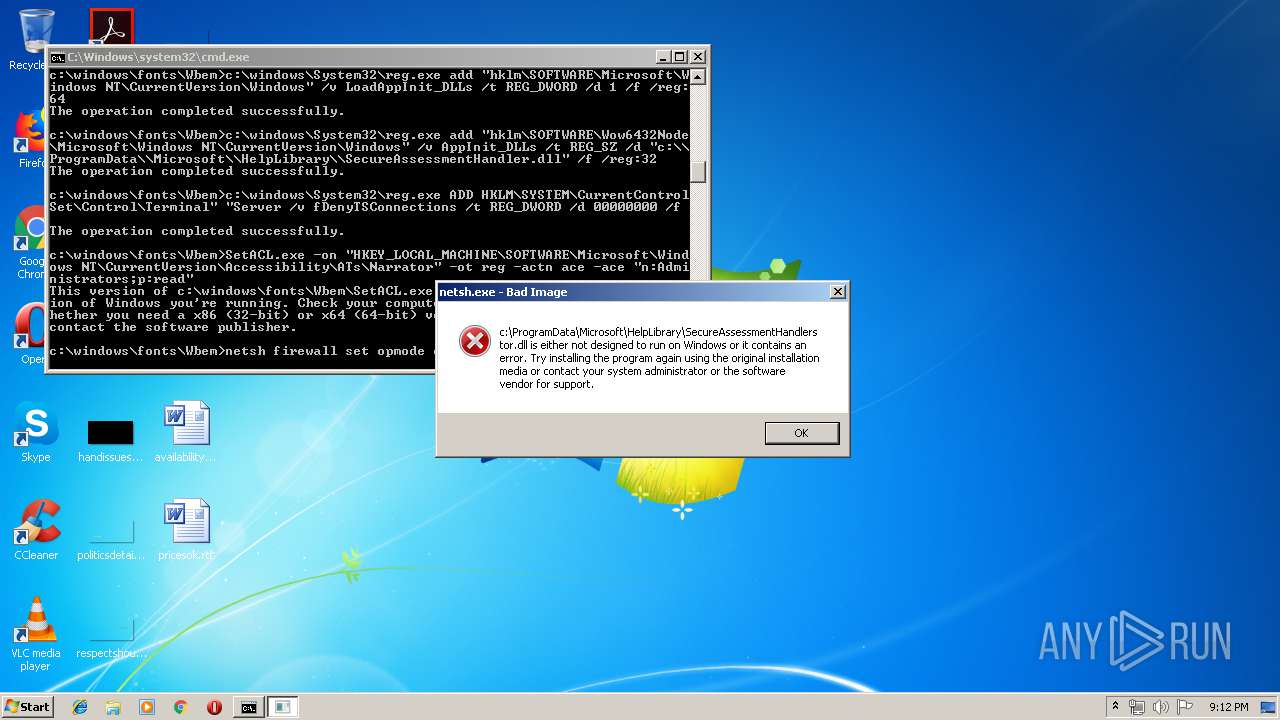Click the dialog error message text

[x=659, y=358]
